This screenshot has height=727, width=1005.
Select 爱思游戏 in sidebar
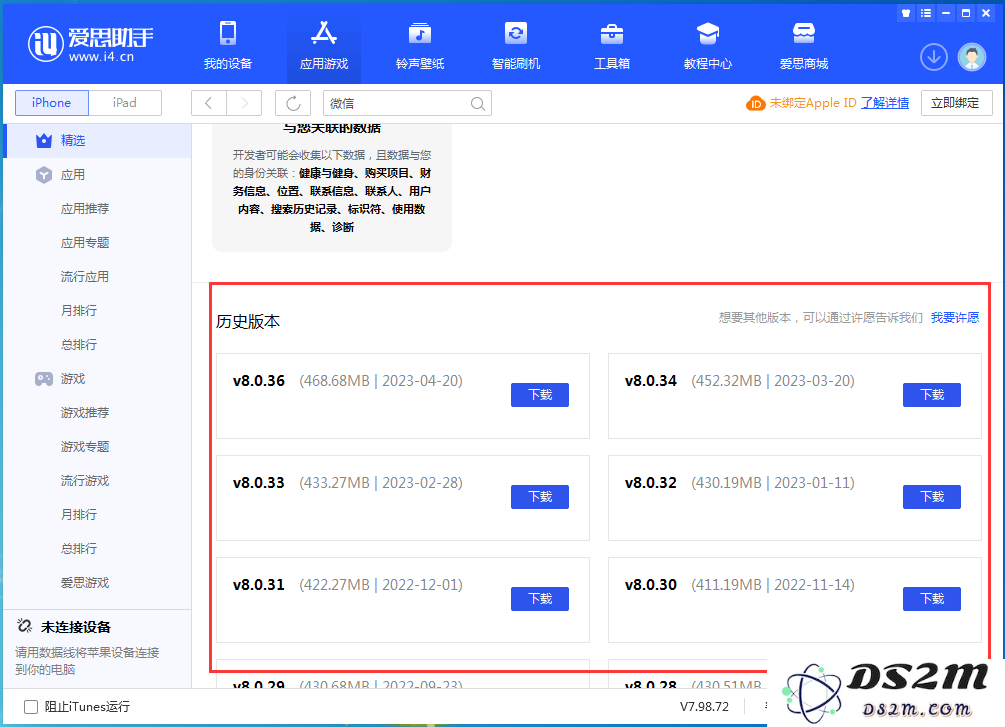click(x=85, y=583)
